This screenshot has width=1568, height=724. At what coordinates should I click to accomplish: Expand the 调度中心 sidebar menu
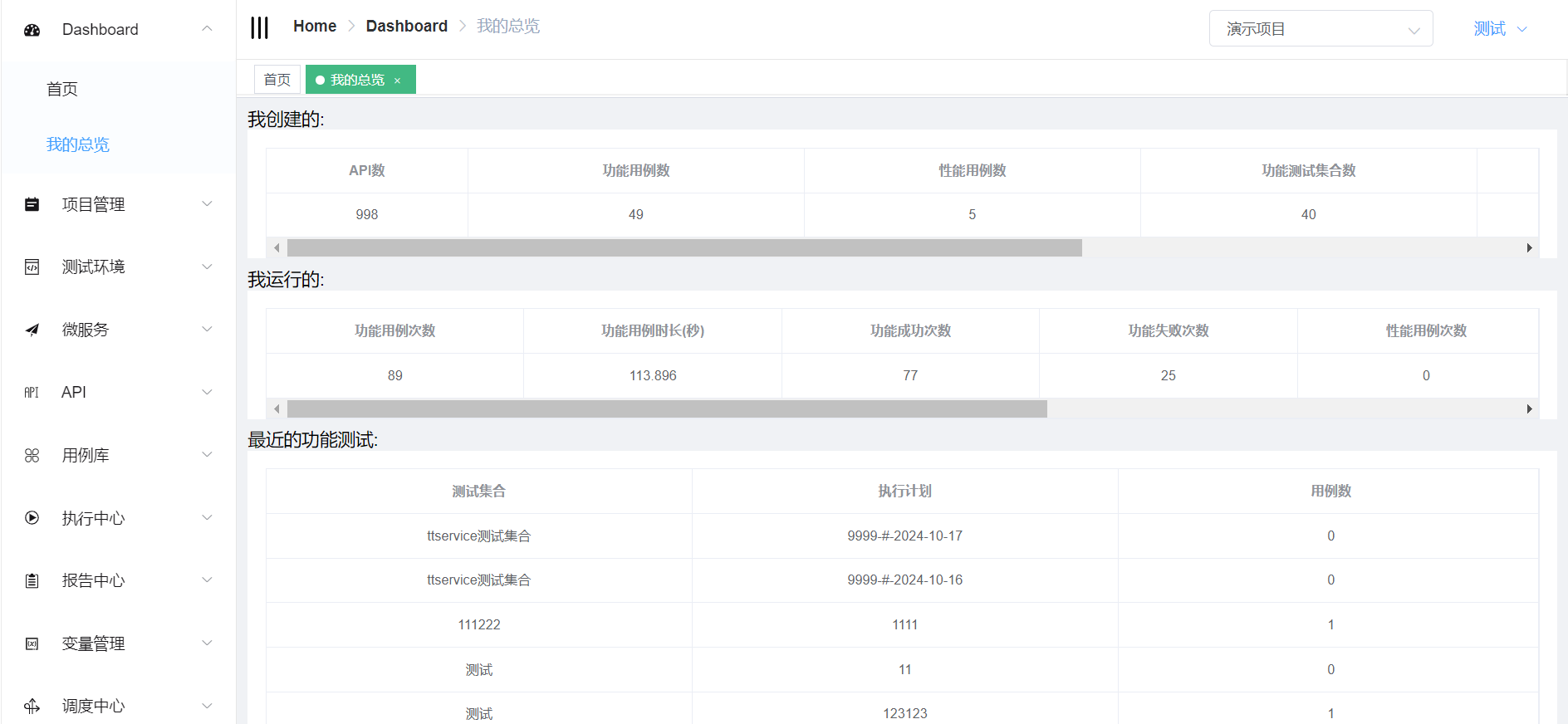207,706
